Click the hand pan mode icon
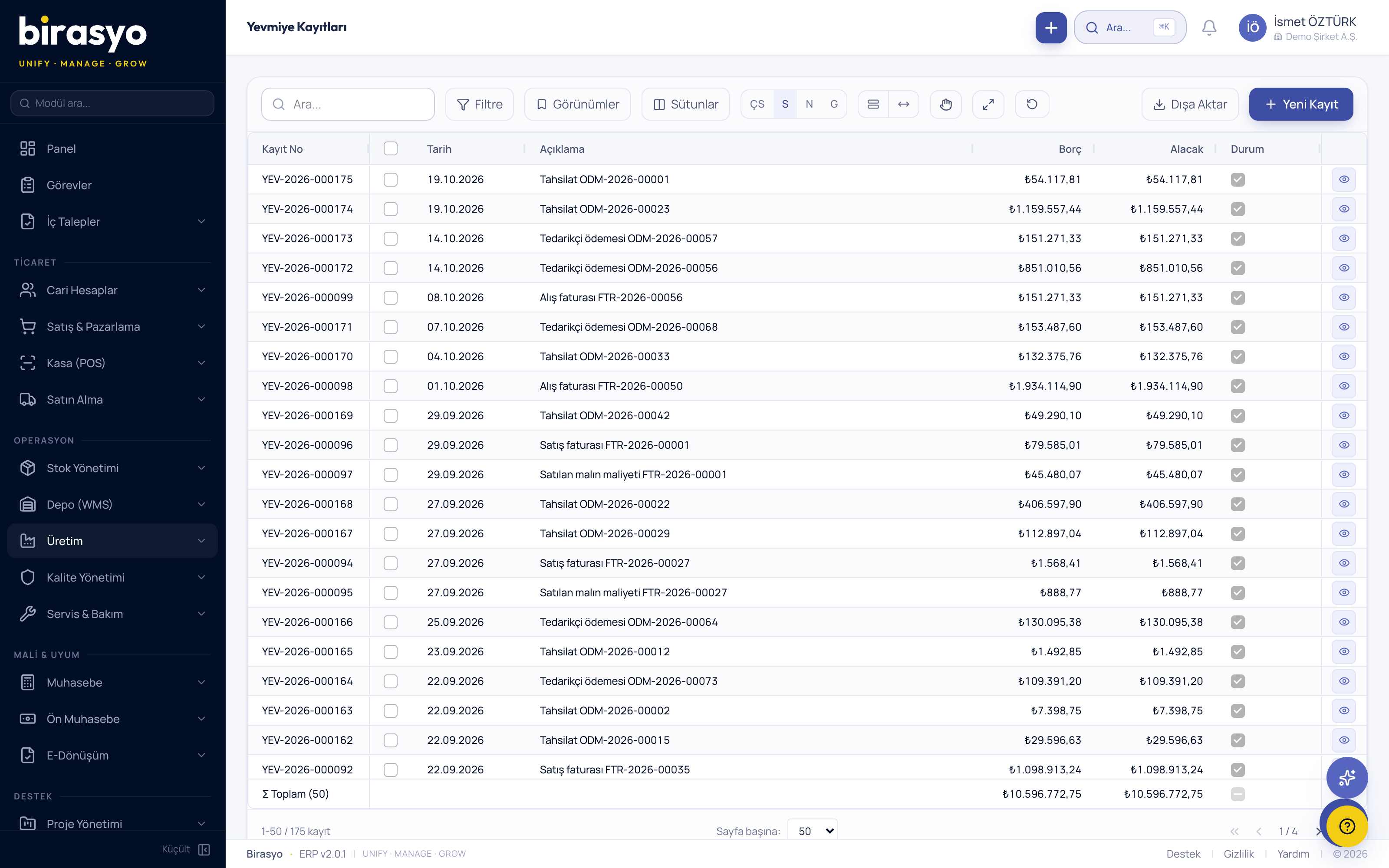 pyautogui.click(x=945, y=104)
